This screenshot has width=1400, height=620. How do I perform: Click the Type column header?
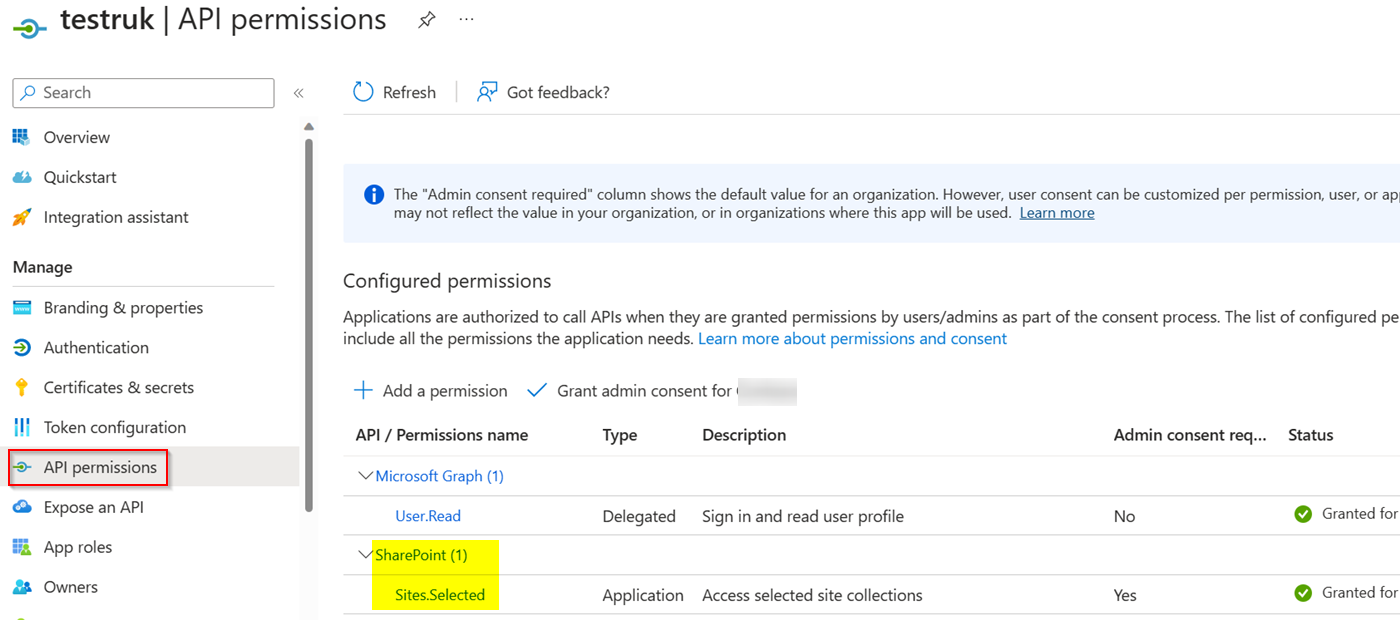[x=620, y=435]
